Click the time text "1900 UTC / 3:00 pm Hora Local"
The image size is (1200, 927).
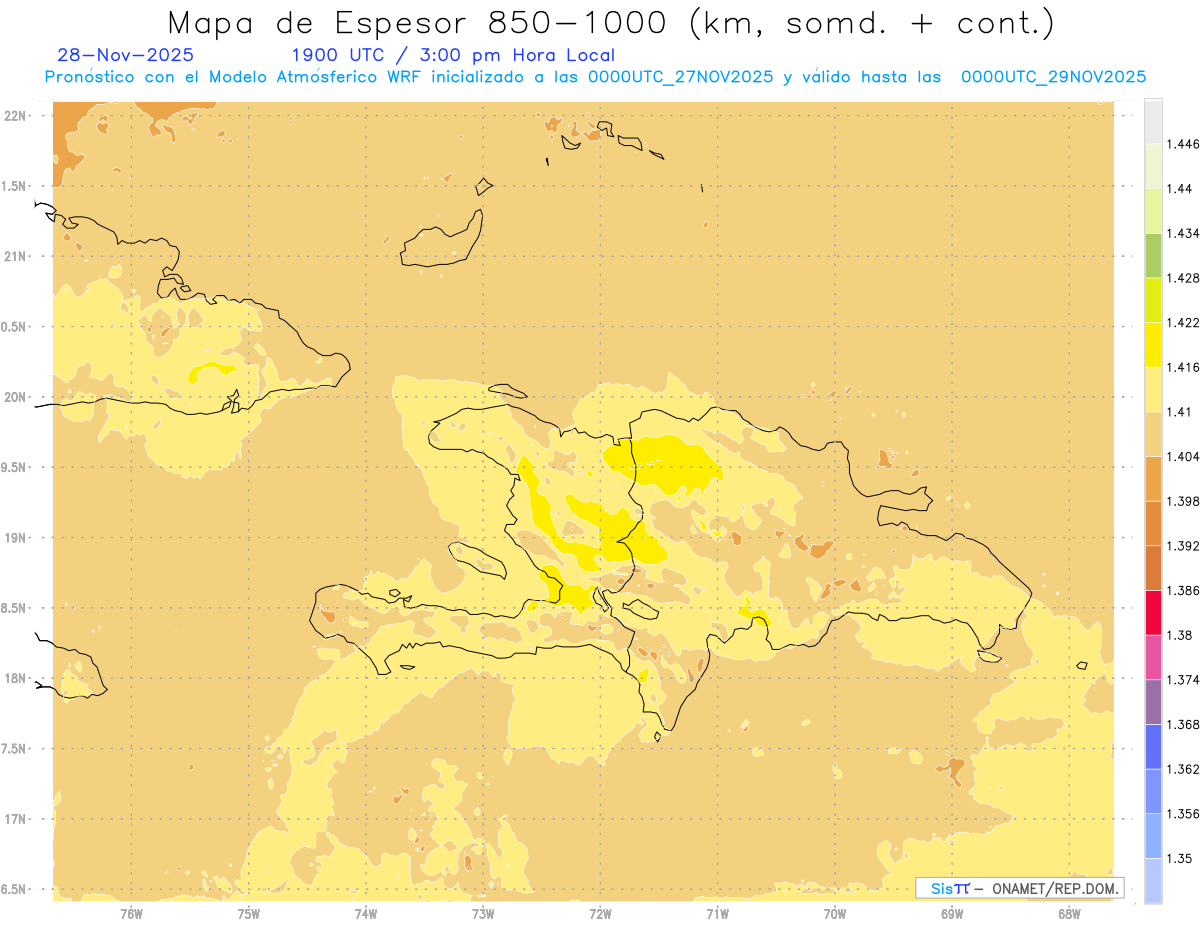click(453, 56)
